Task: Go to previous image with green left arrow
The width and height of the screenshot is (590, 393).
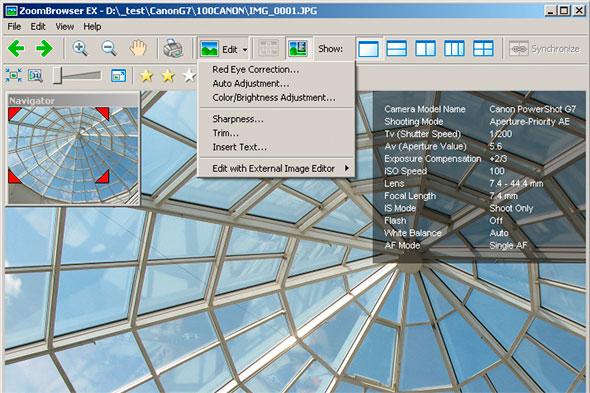Action: 16,49
